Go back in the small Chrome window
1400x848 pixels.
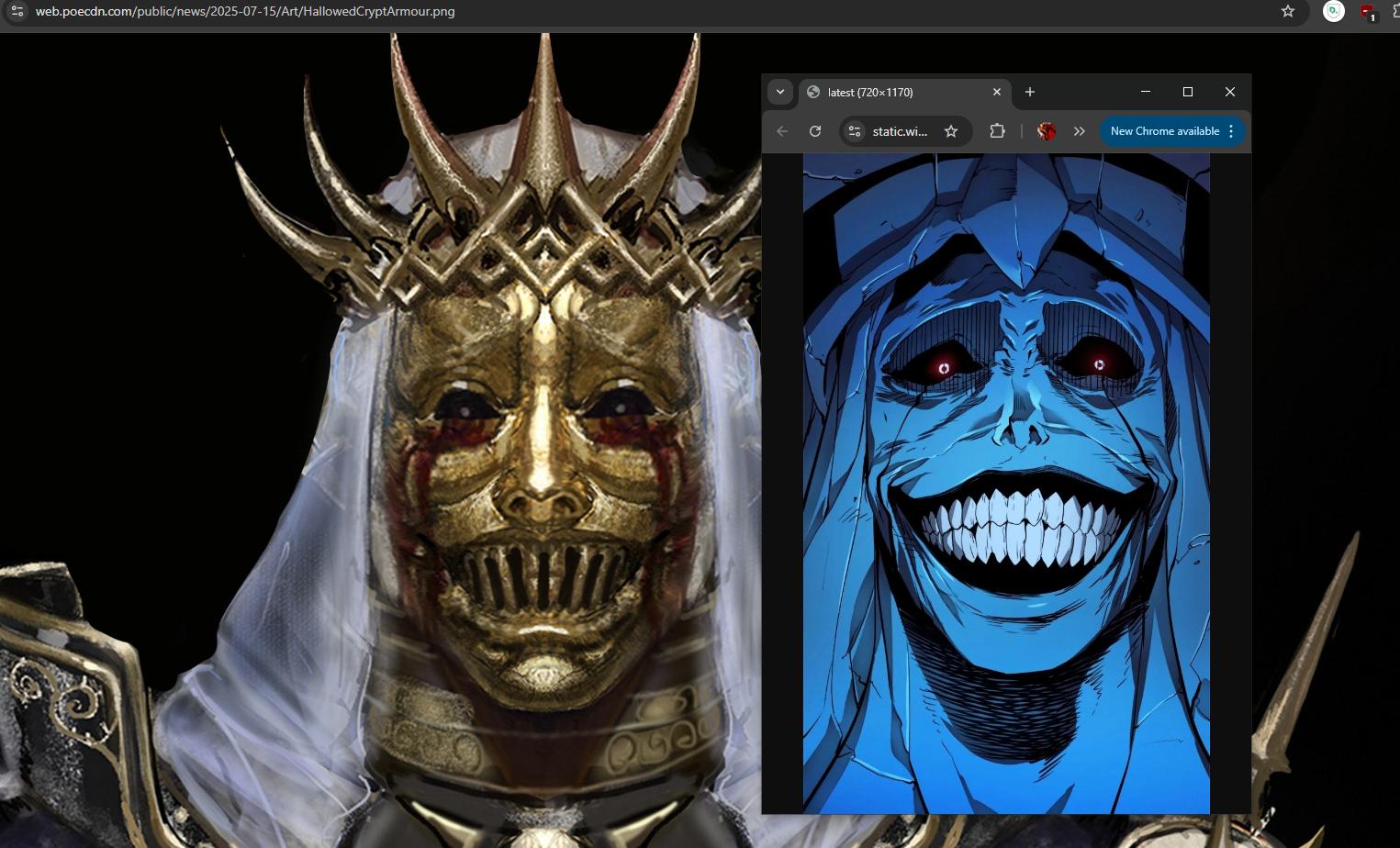tap(782, 131)
